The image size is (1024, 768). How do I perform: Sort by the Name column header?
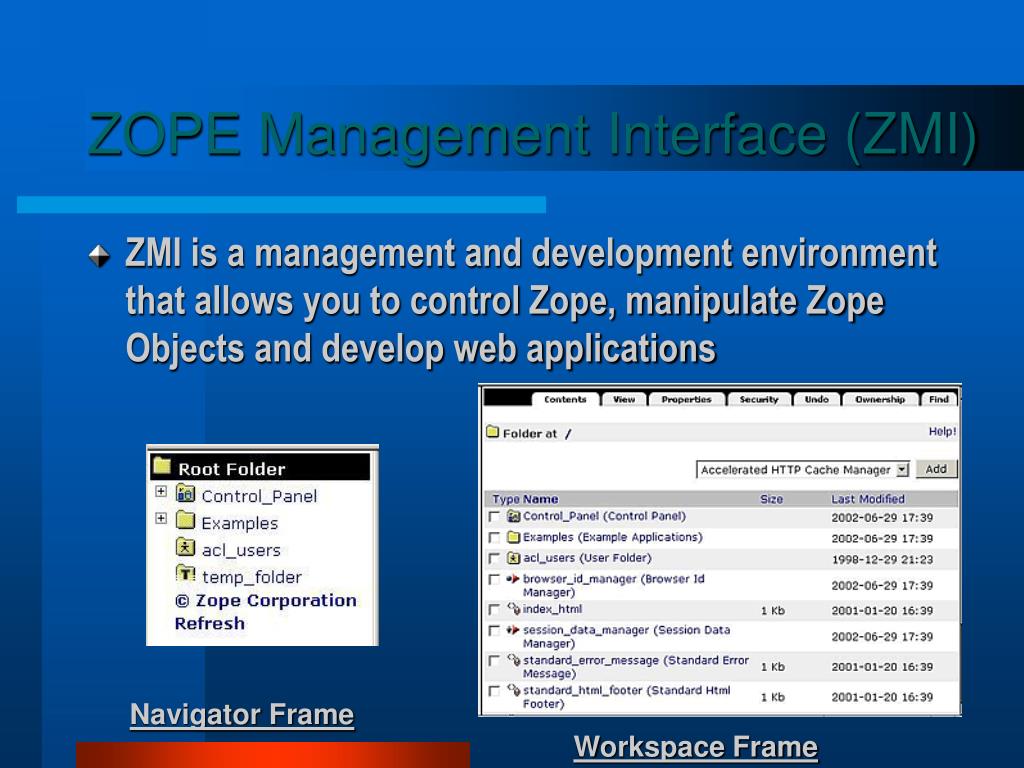(540, 499)
